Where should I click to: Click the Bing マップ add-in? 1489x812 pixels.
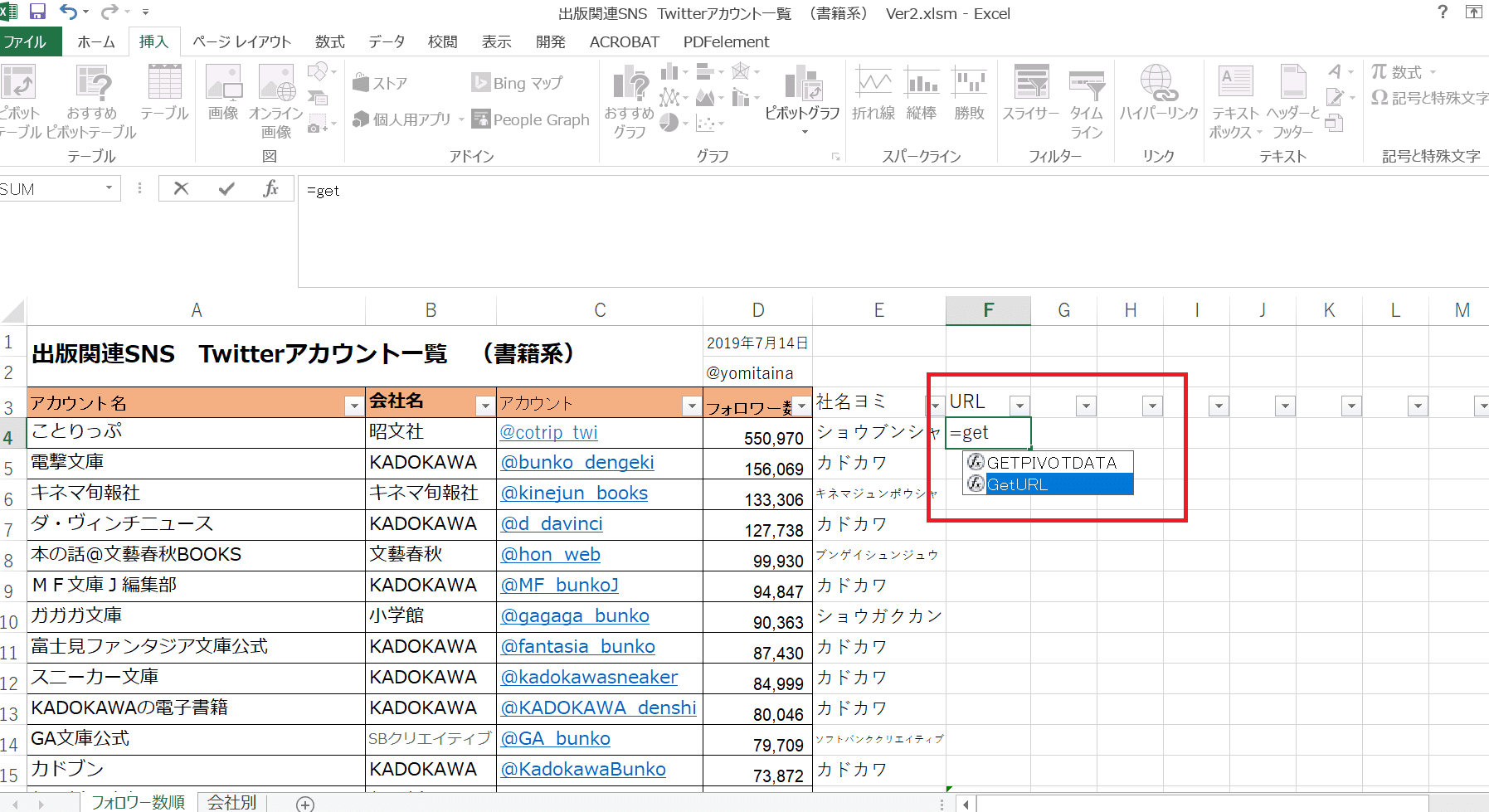(x=517, y=83)
